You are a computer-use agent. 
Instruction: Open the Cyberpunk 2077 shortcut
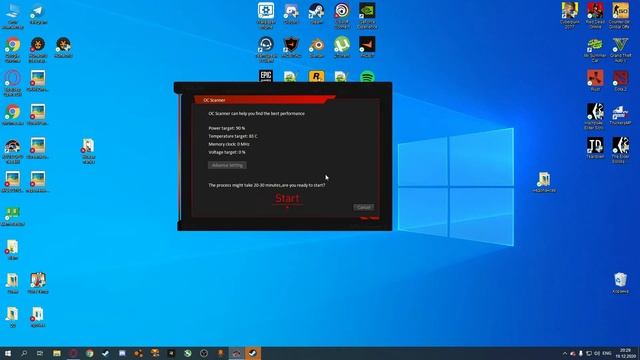click(x=570, y=16)
